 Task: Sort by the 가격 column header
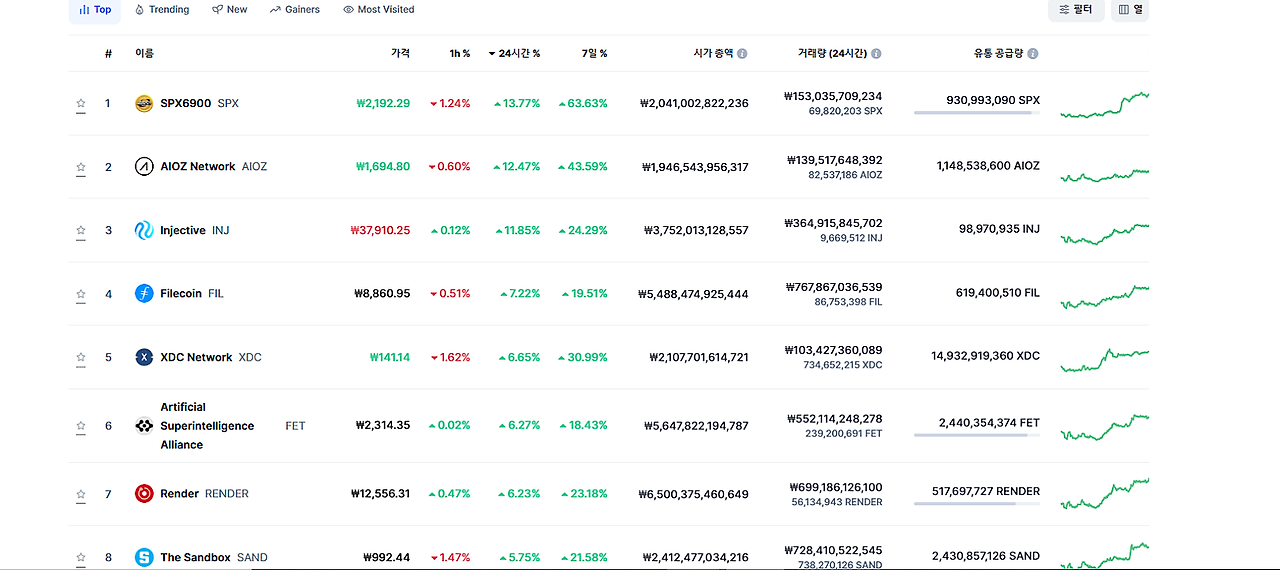(400, 54)
